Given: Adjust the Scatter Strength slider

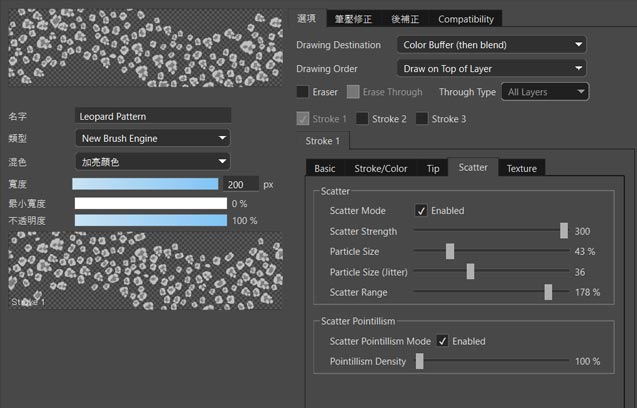Looking at the screenshot, I should (564, 231).
